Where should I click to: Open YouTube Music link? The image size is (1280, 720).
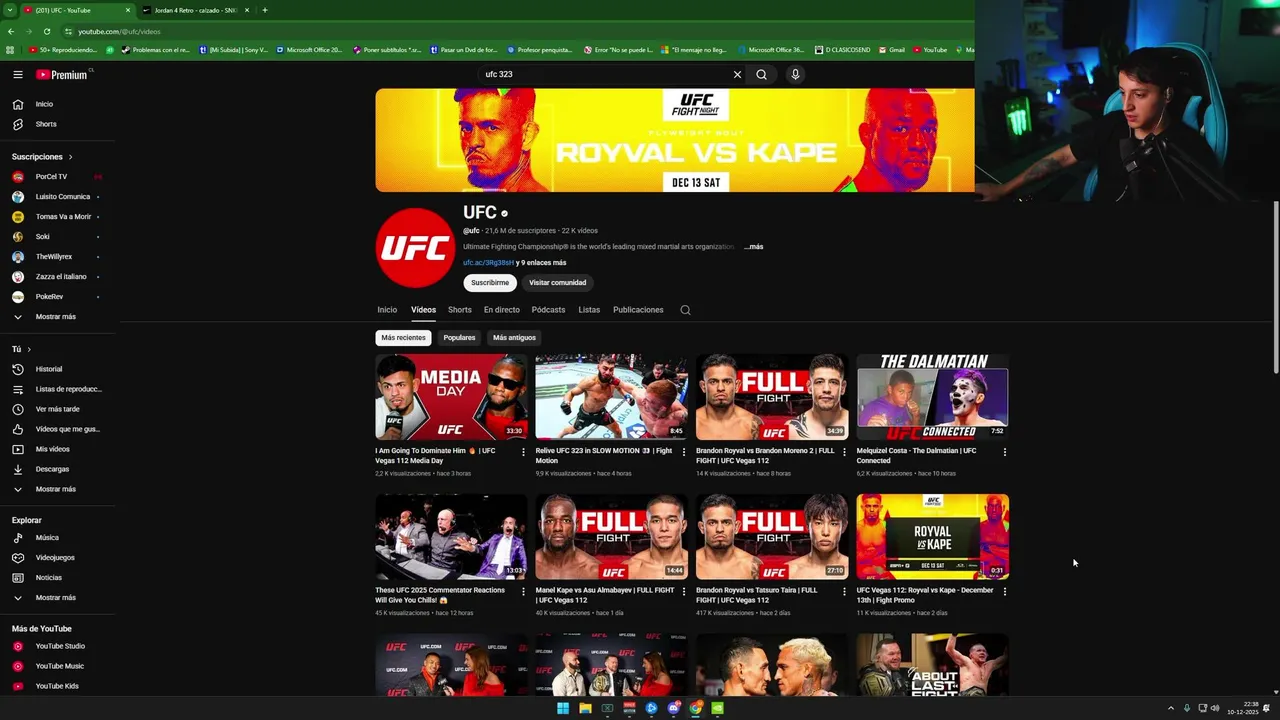pyautogui.click(x=60, y=666)
